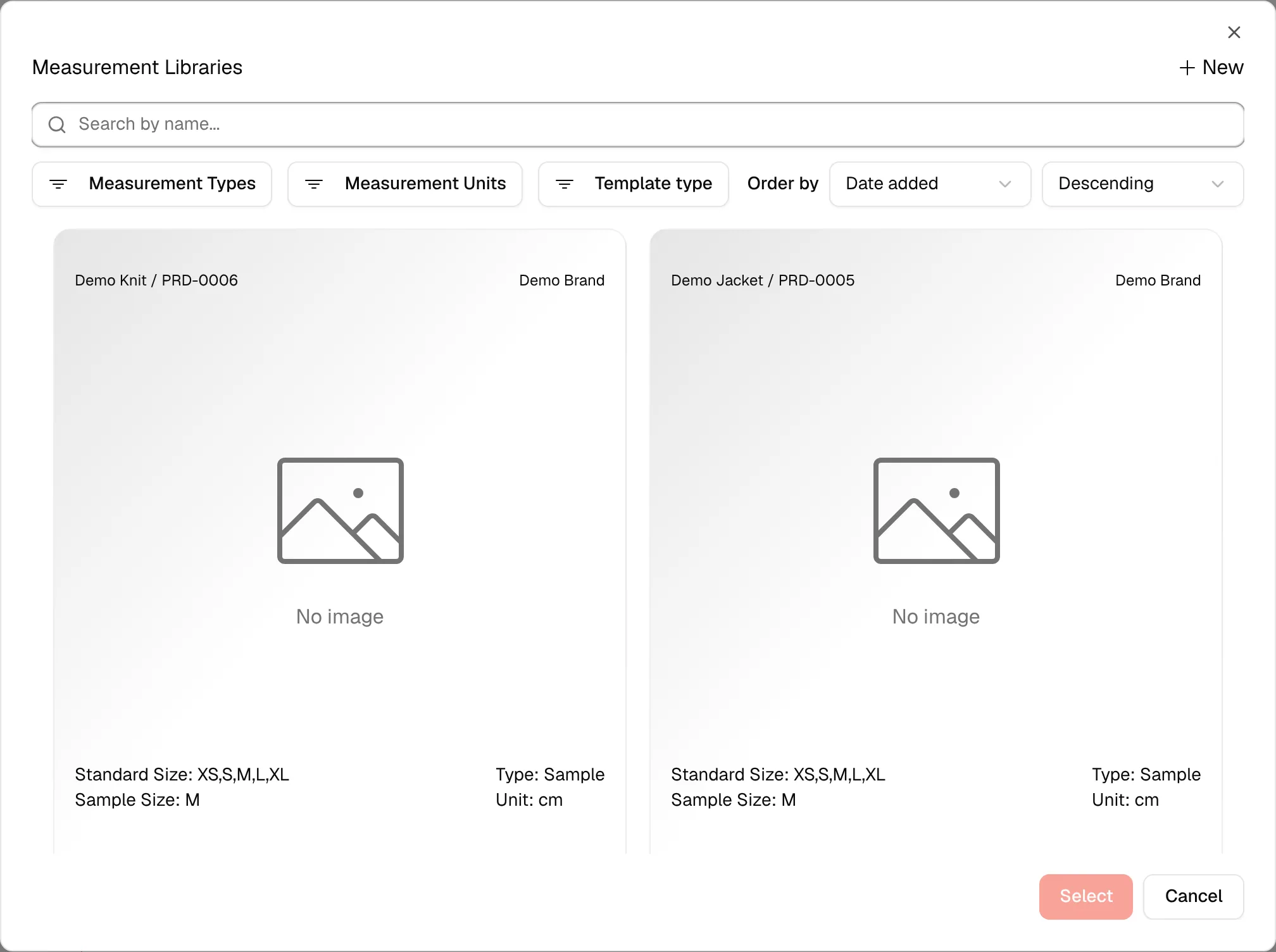Select the Demo Knit / PRD-0006 title
1276x952 pixels.
coord(156,280)
